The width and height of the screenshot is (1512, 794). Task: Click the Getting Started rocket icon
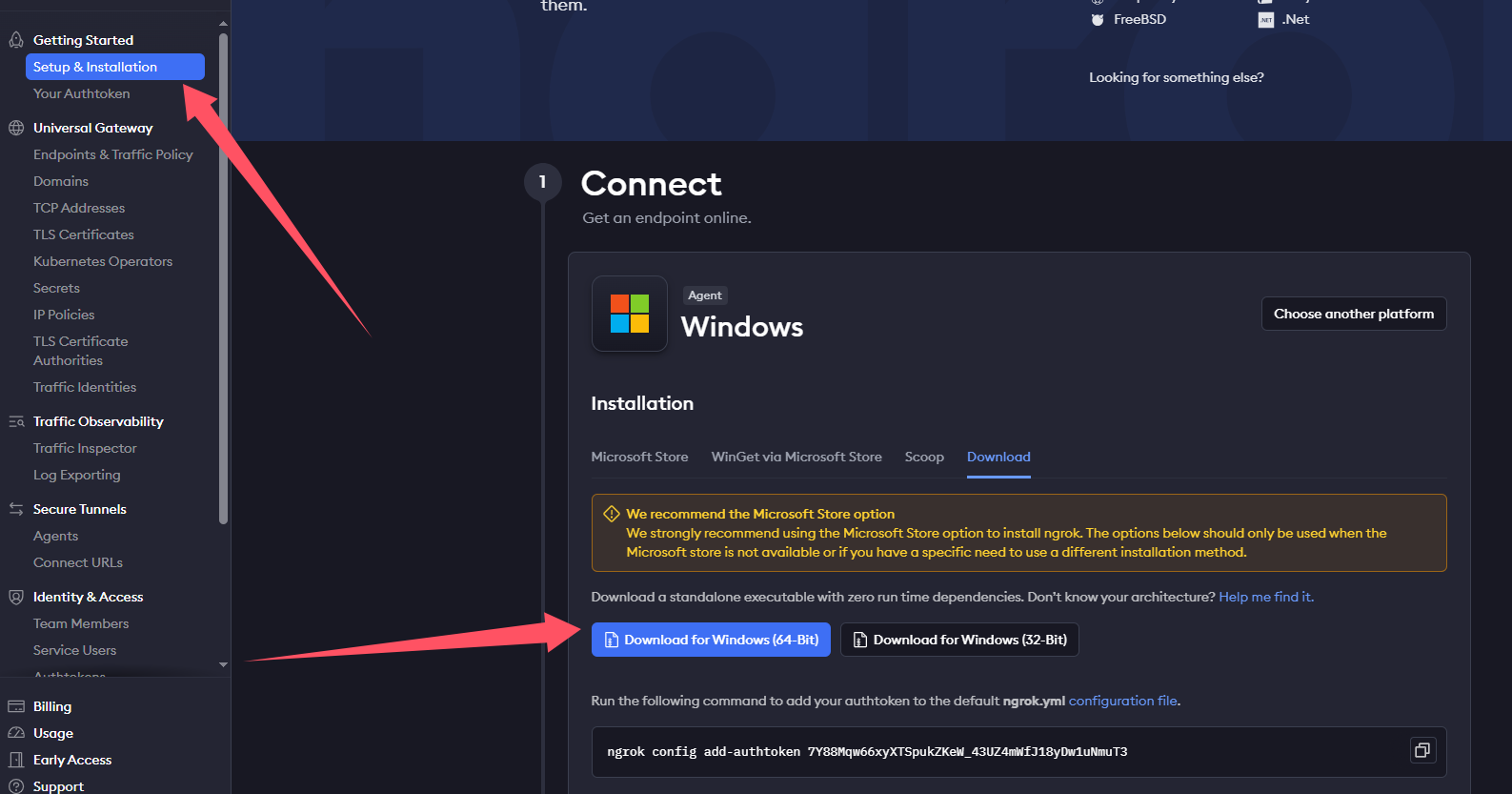[x=16, y=40]
